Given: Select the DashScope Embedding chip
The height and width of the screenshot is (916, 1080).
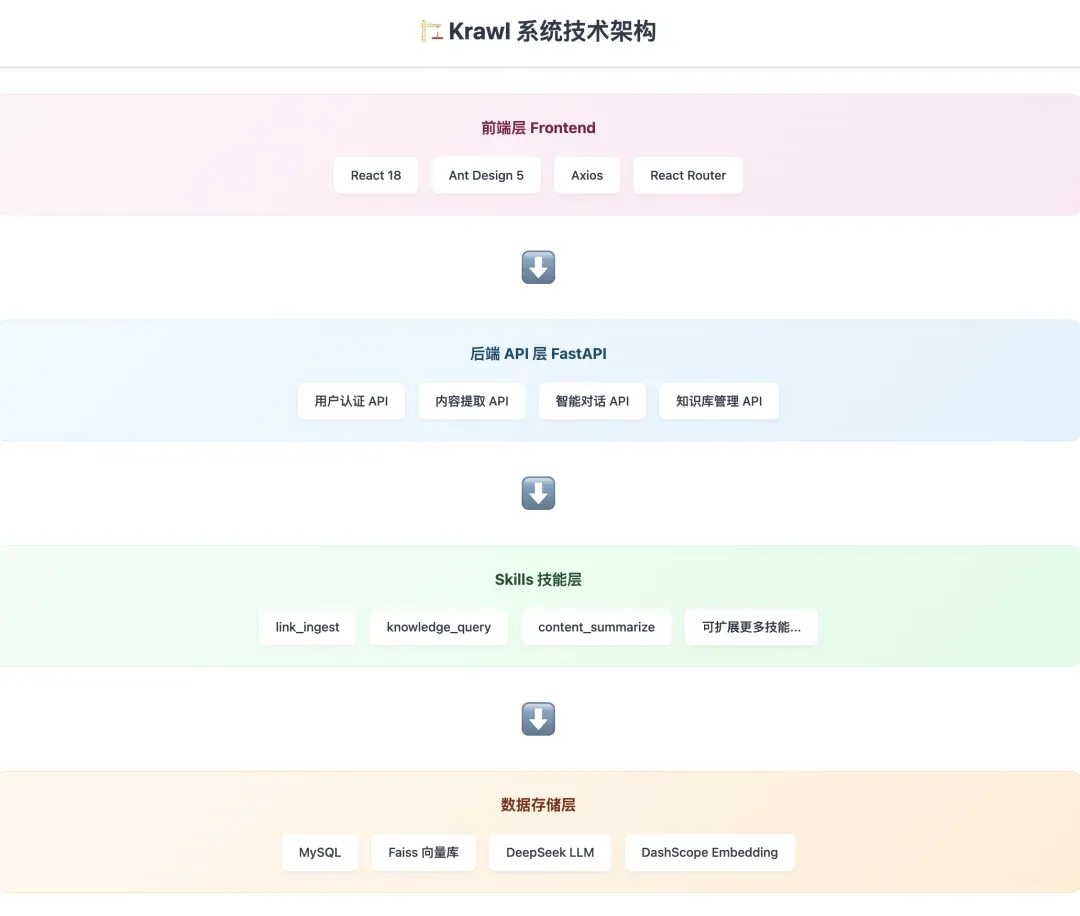Looking at the screenshot, I should [x=709, y=853].
